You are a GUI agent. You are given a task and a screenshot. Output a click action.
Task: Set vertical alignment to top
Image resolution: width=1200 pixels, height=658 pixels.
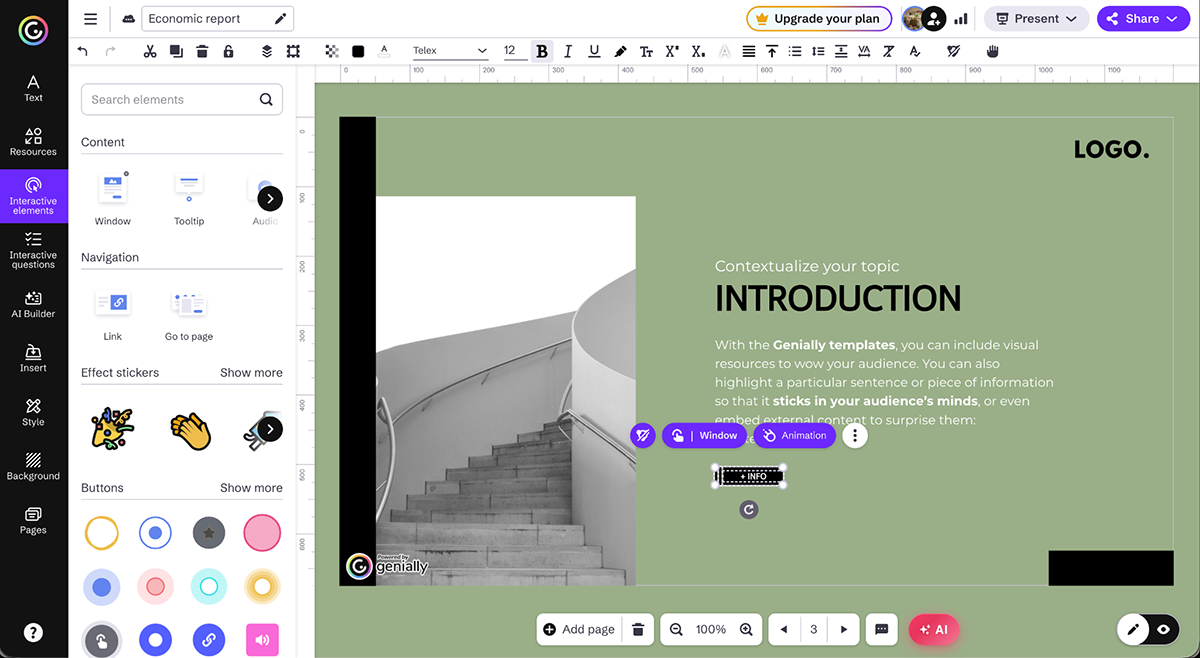[x=772, y=51]
